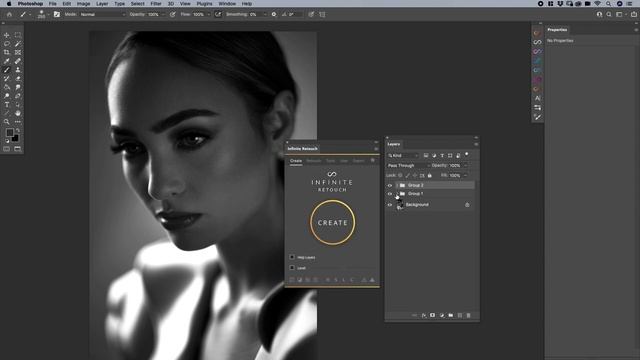The width and height of the screenshot is (640, 360).
Task: Open the Image menu
Action: coord(83,4)
